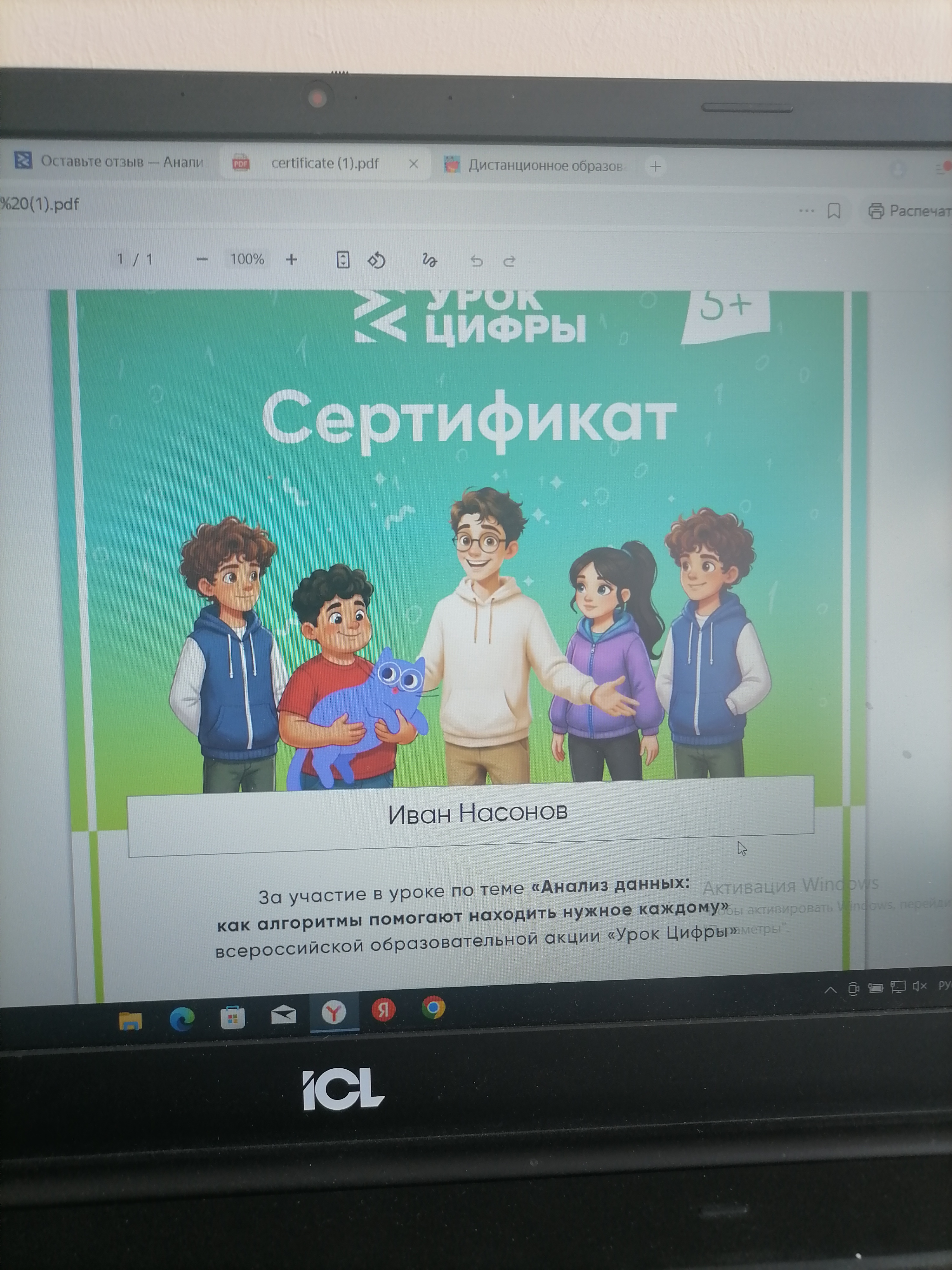Close the certificate (1).pdf tab
Viewport: 952px width, 1270px height.
(x=413, y=164)
